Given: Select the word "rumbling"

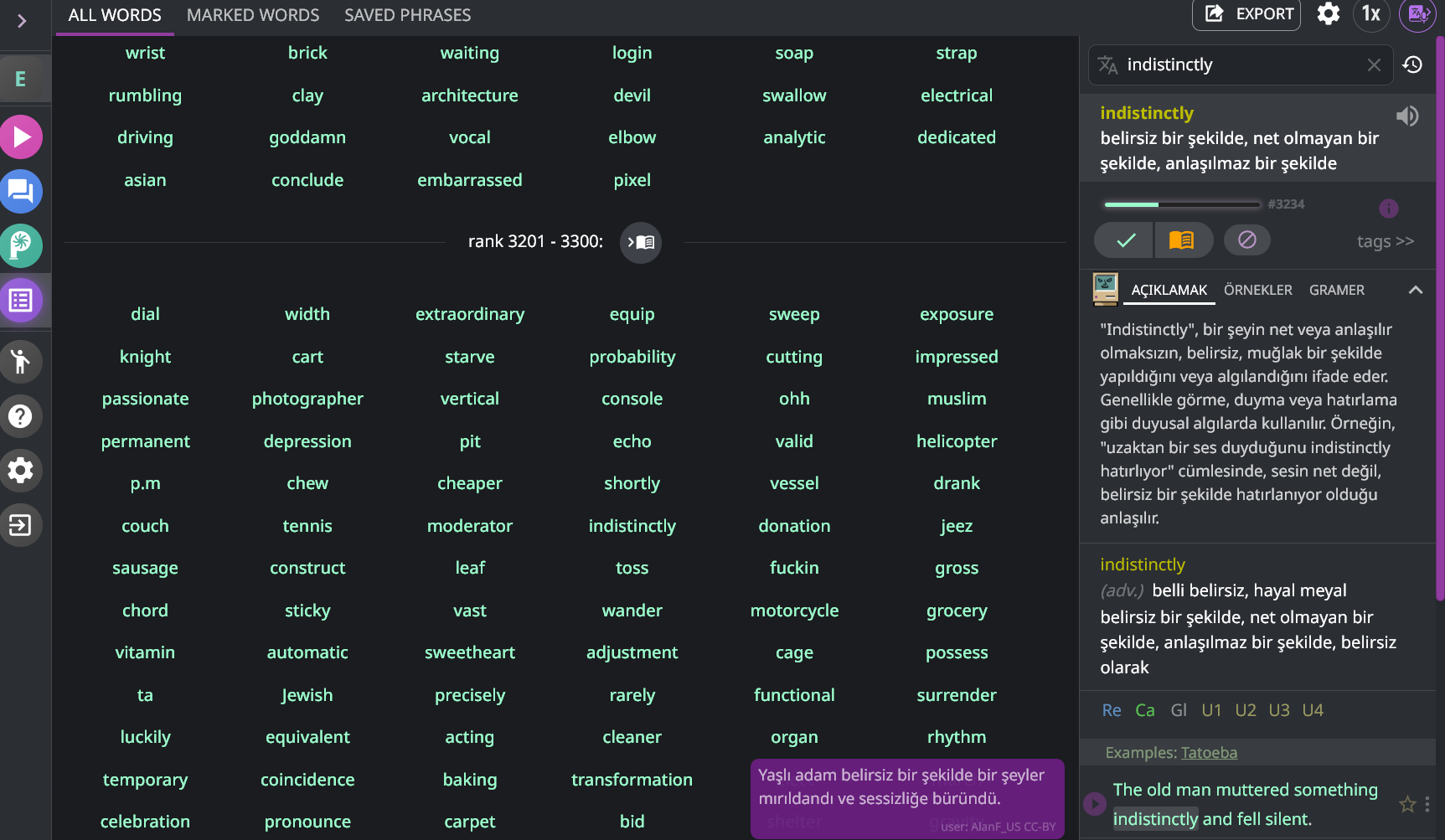Looking at the screenshot, I should (x=146, y=95).
